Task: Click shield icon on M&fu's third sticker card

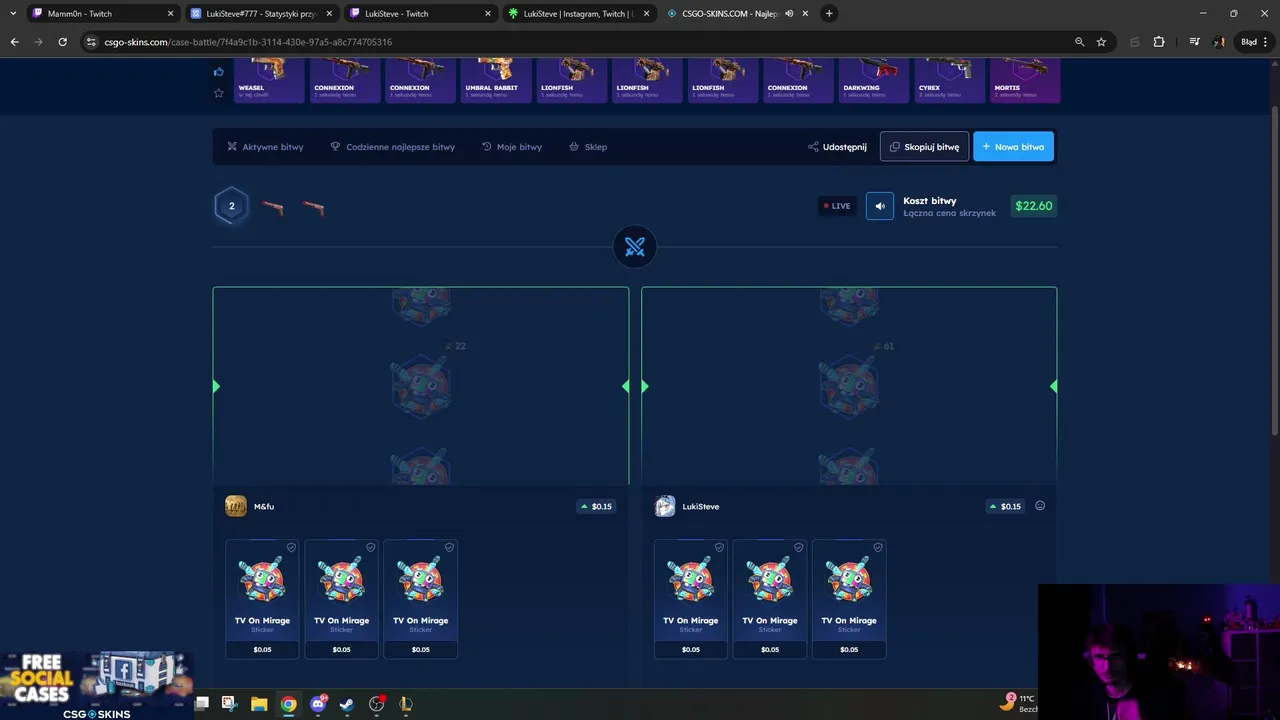Action: (x=449, y=547)
